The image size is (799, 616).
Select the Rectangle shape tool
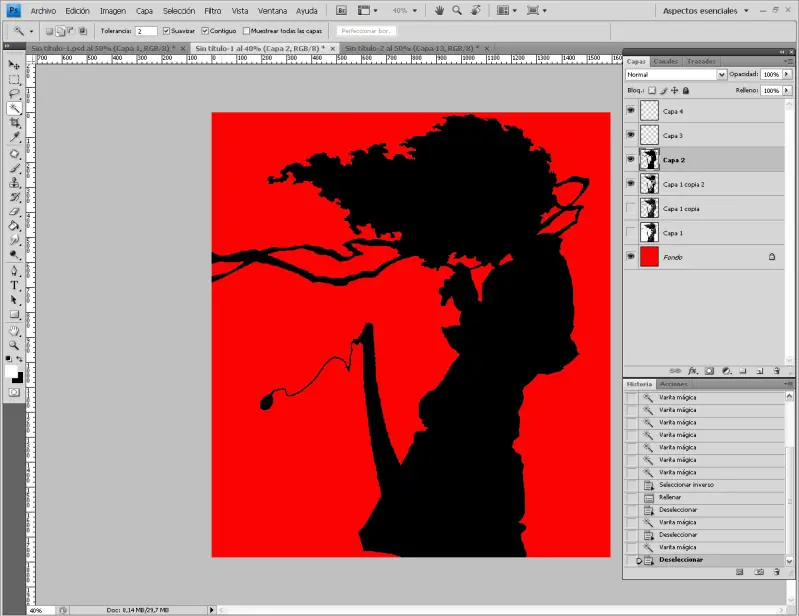coord(14,314)
